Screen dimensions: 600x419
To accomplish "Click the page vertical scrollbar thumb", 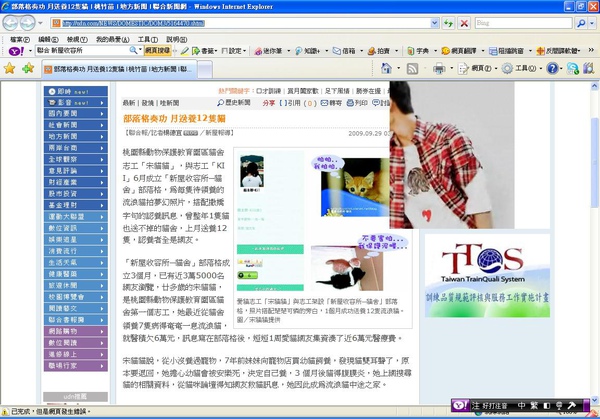I will click(595, 163).
